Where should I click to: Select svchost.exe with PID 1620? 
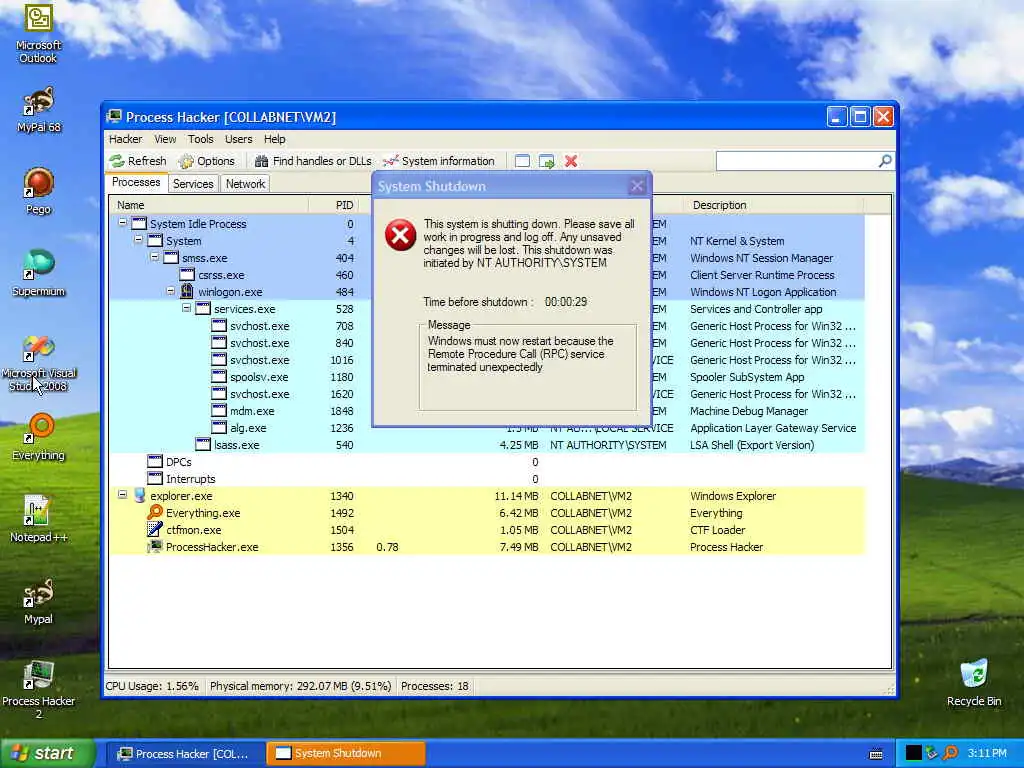point(487,394)
